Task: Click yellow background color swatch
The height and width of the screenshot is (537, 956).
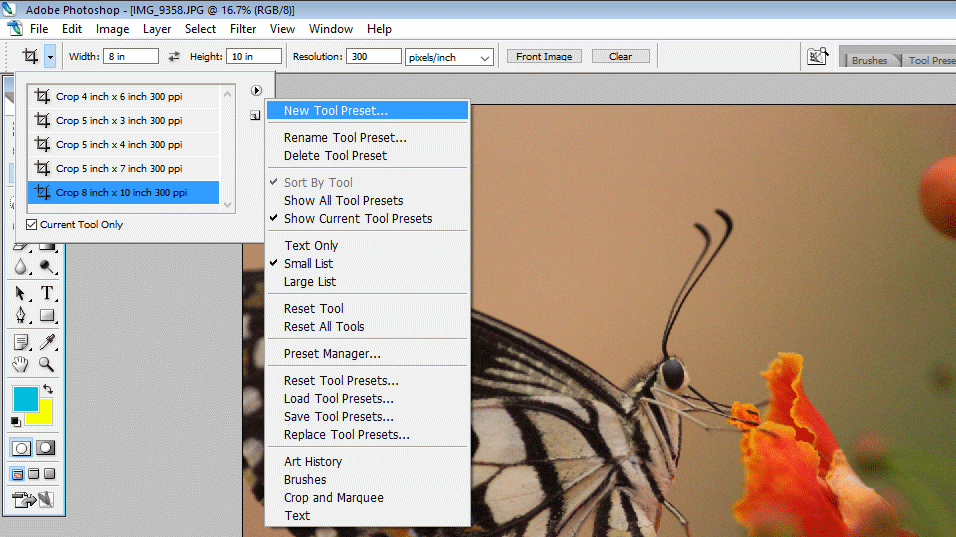Action: (43, 416)
